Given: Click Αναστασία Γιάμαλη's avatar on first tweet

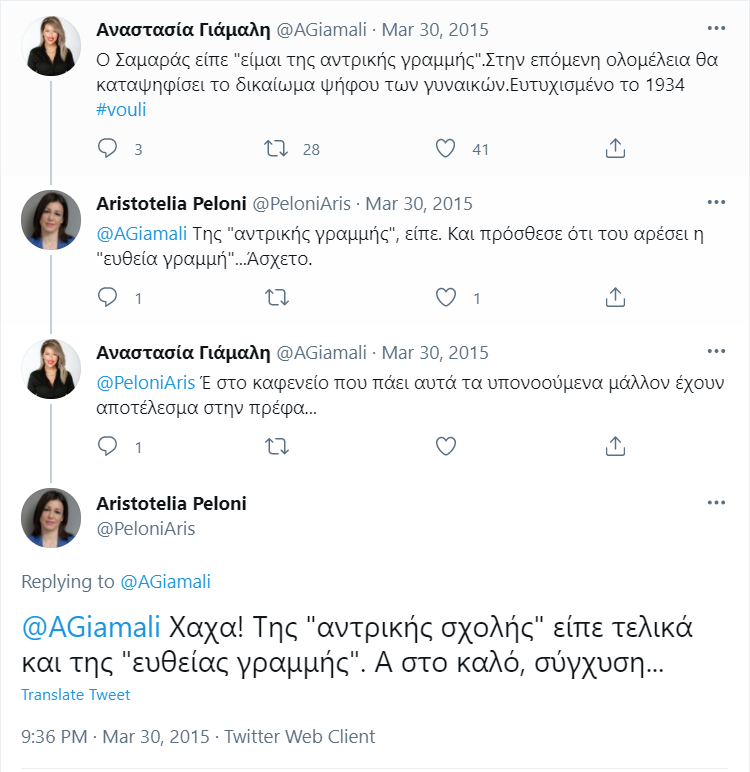Looking at the screenshot, I should (x=51, y=46).
